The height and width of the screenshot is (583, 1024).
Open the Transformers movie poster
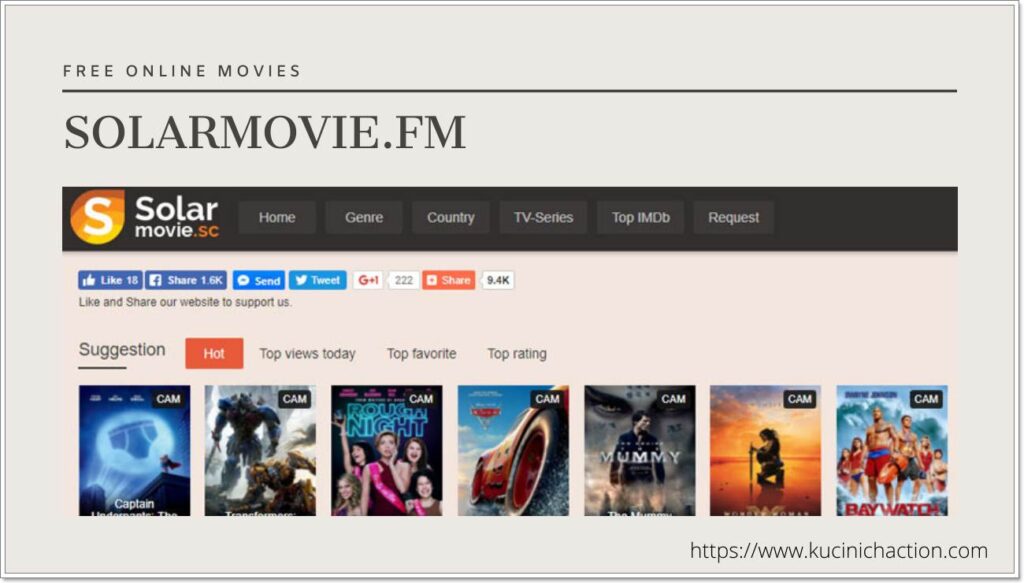pyautogui.click(x=260, y=450)
